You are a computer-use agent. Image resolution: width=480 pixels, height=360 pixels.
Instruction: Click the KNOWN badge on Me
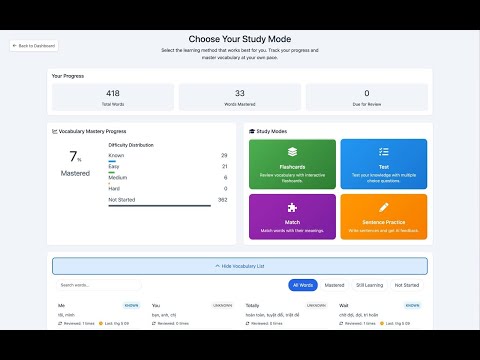click(x=131, y=305)
